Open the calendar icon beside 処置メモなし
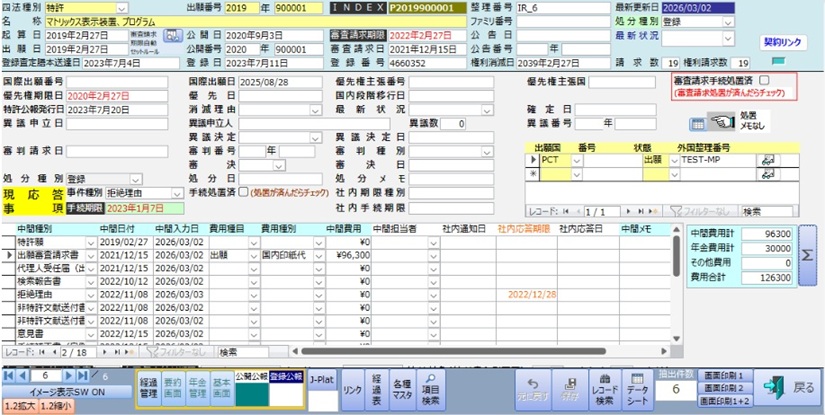825x415 pixels. coord(697,124)
